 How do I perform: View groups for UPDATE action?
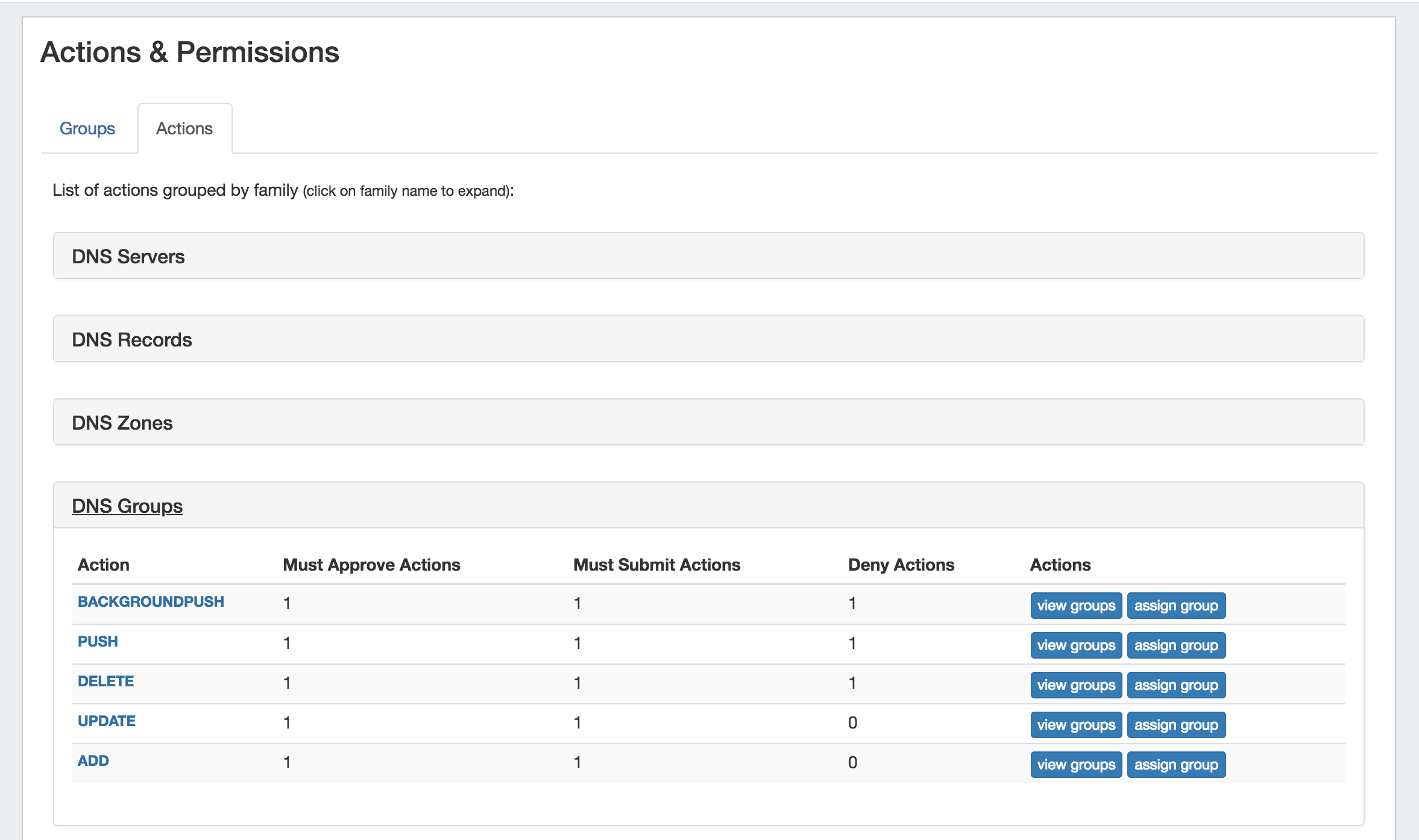pos(1076,725)
